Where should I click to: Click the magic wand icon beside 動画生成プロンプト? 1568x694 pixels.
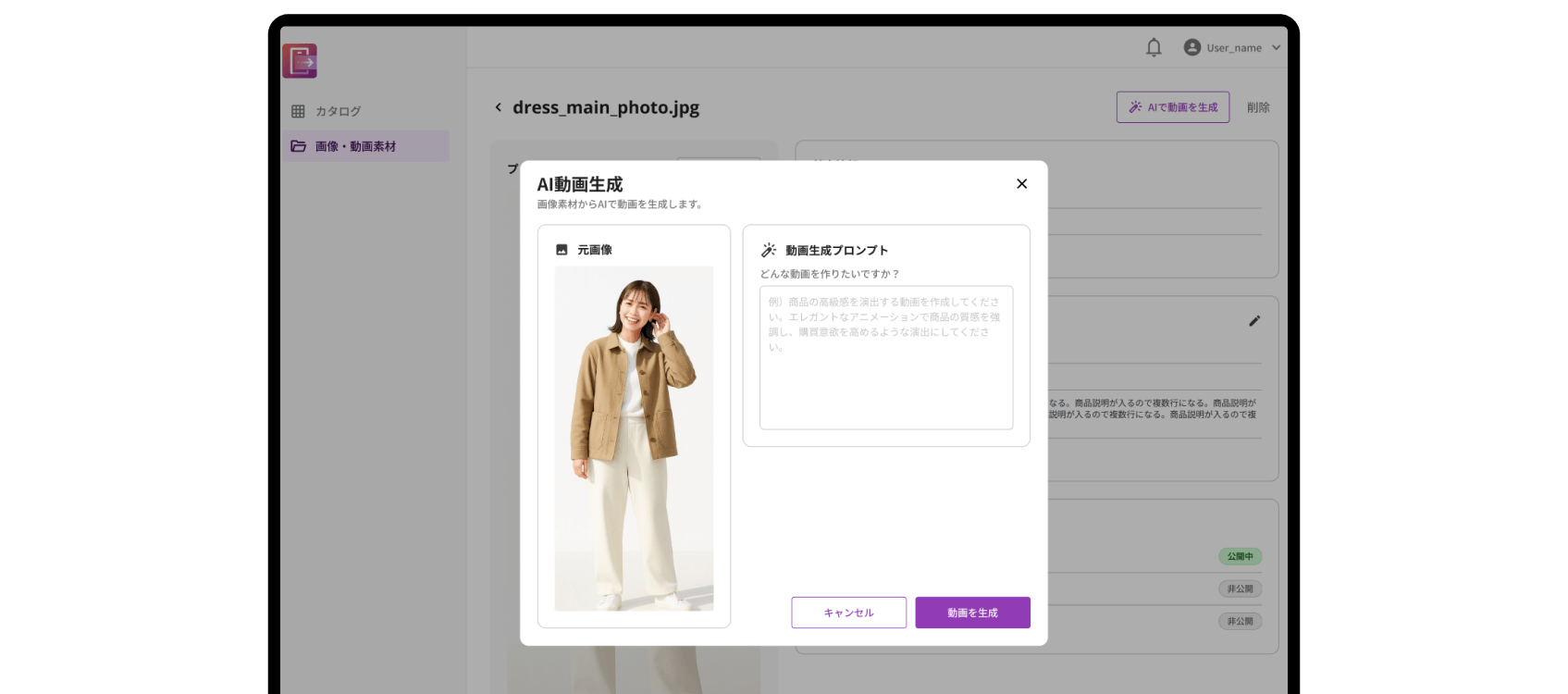click(769, 251)
